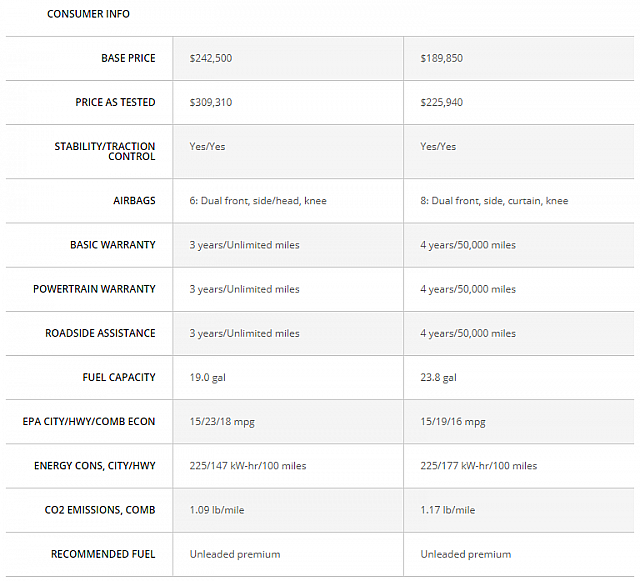Click ROADSIDE ASSISTANCE 4 years/50,000 miles value

[x=468, y=333]
